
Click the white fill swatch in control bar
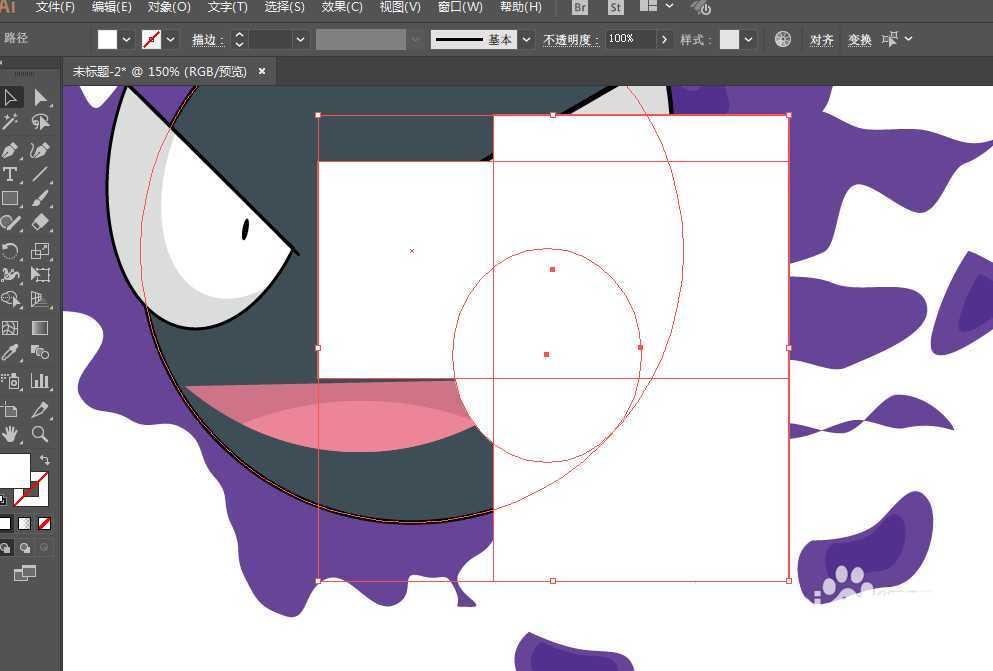[x=107, y=40]
